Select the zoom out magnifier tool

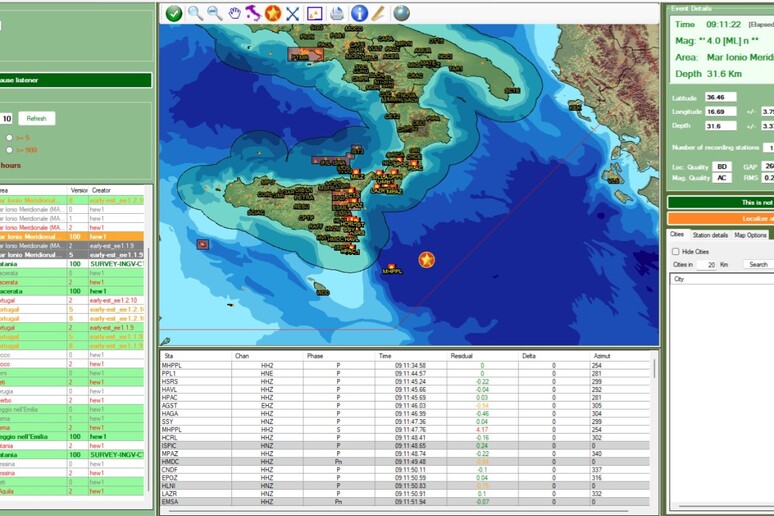coord(214,13)
